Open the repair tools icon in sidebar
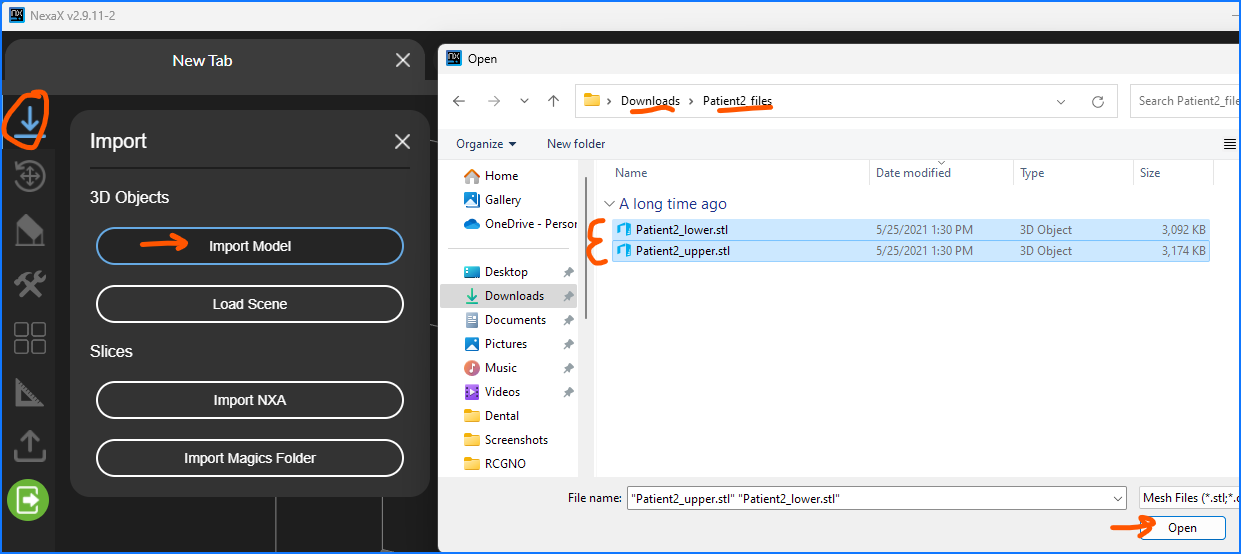Screen dimensions: 1241x554 [29, 284]
